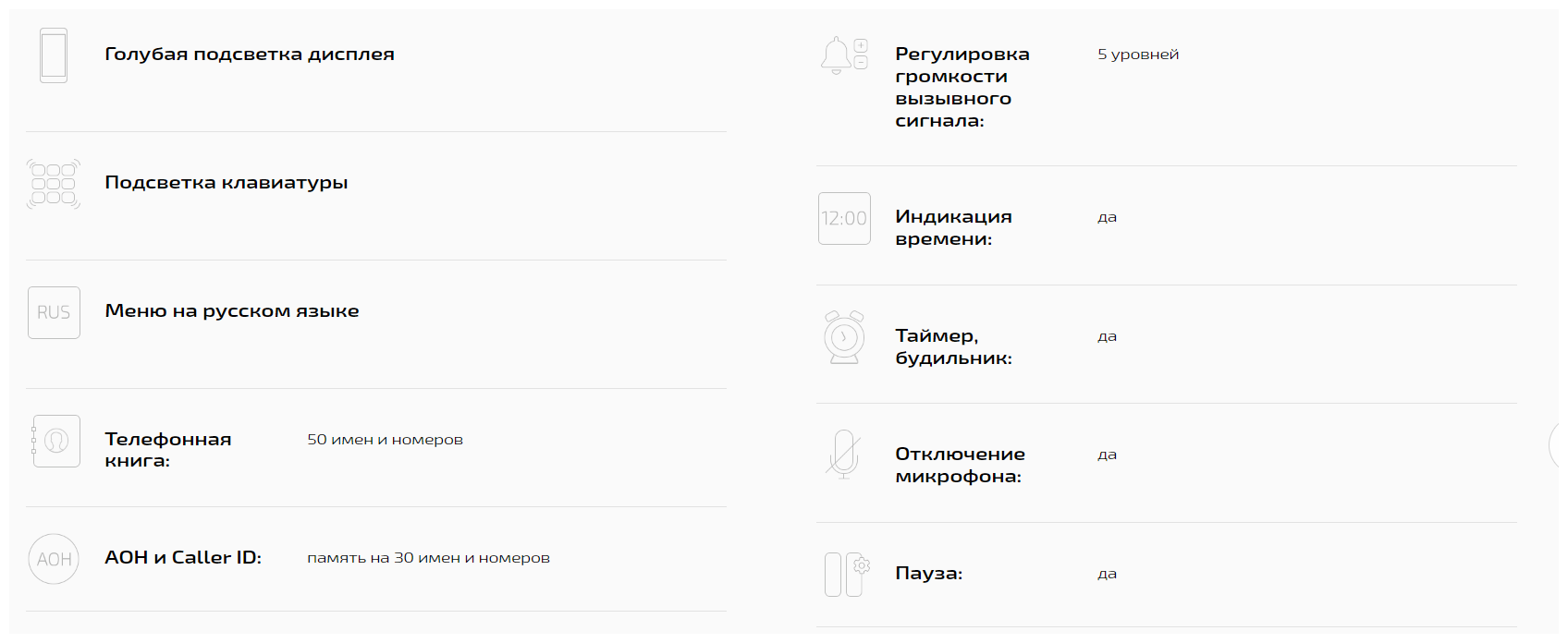Click the phone book contact icon
Screen dimensions: 1568x643
[55, 441]
